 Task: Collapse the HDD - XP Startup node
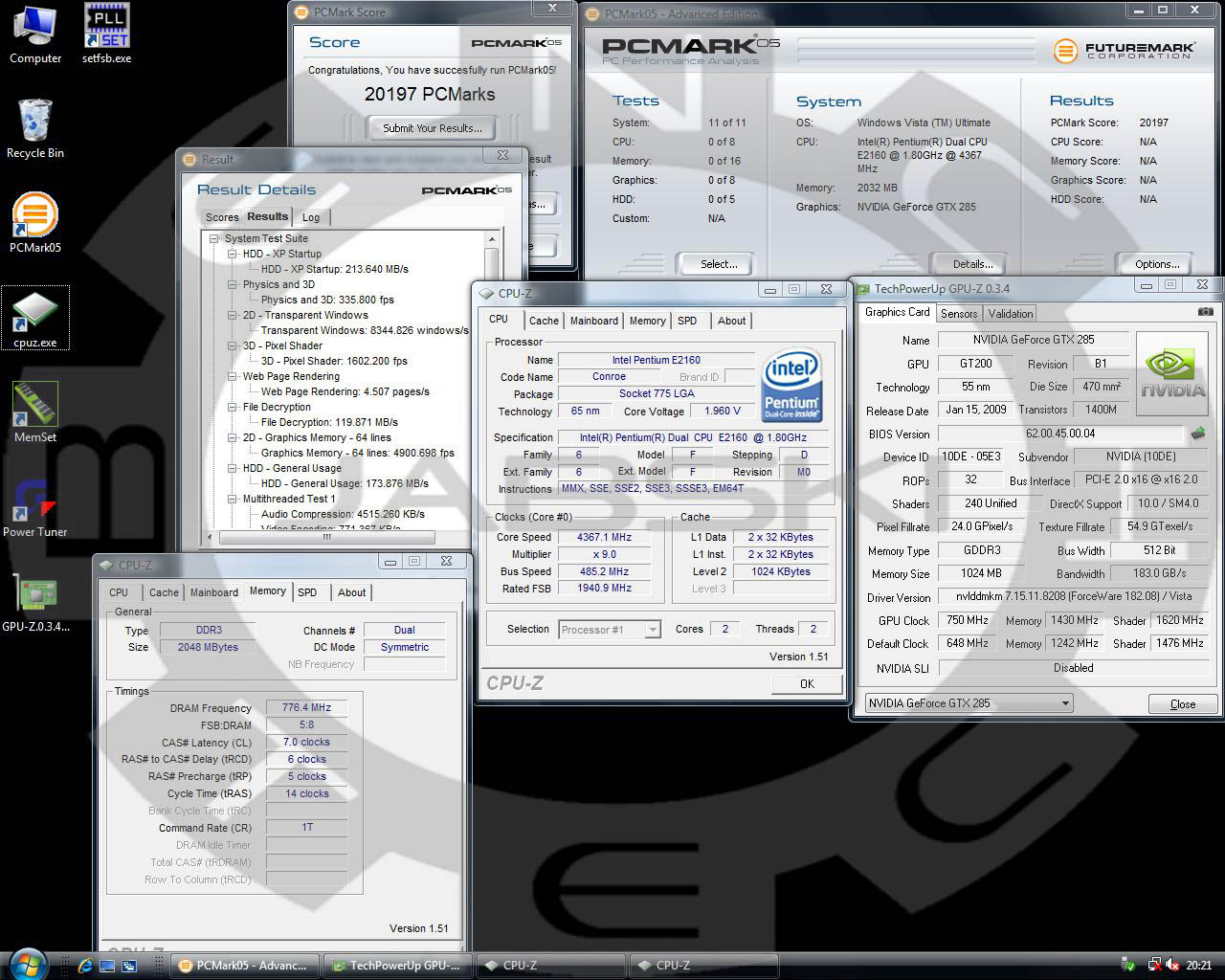(233, 254)
